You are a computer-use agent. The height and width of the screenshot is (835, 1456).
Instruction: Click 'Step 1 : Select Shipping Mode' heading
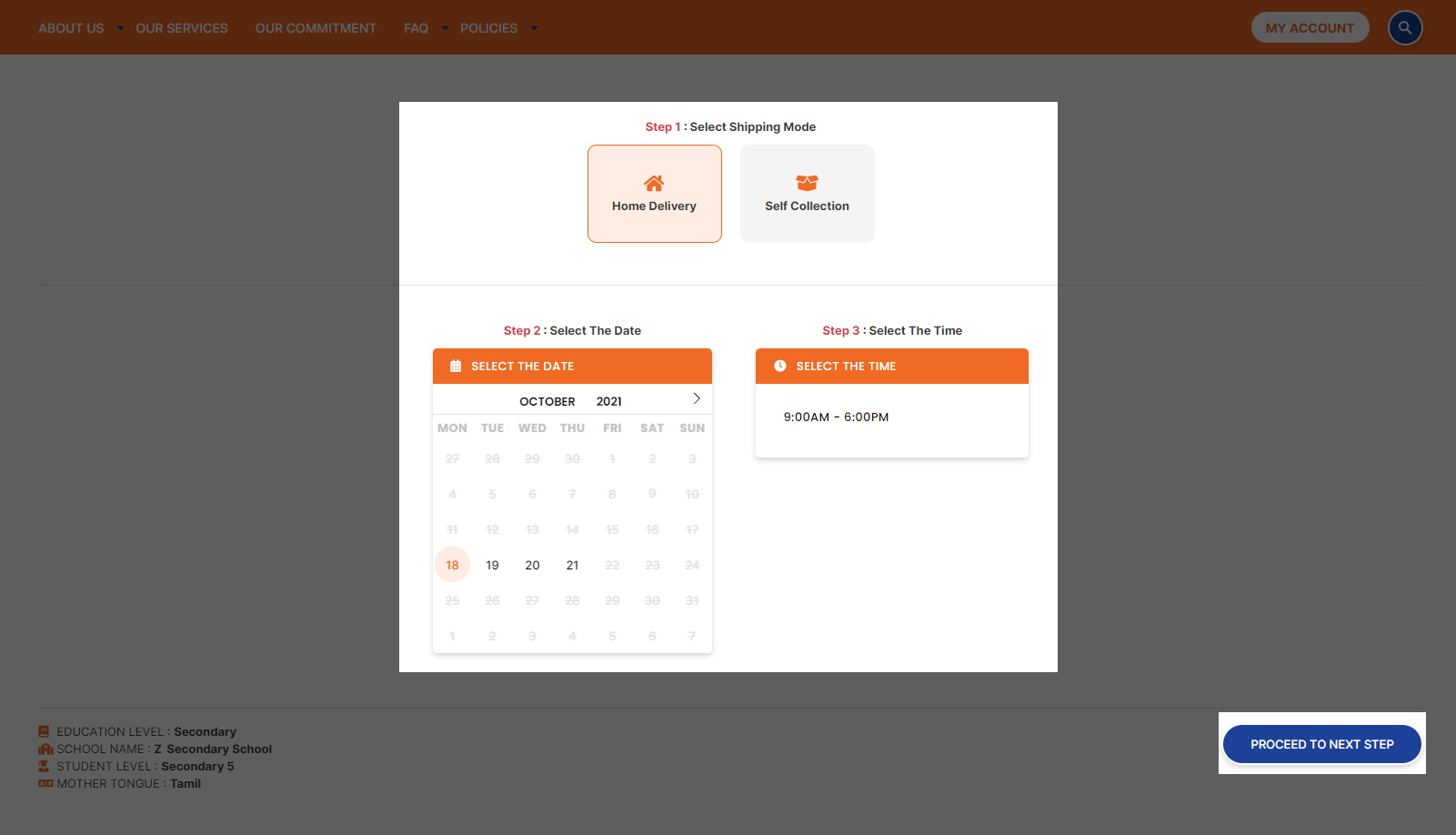730,126
